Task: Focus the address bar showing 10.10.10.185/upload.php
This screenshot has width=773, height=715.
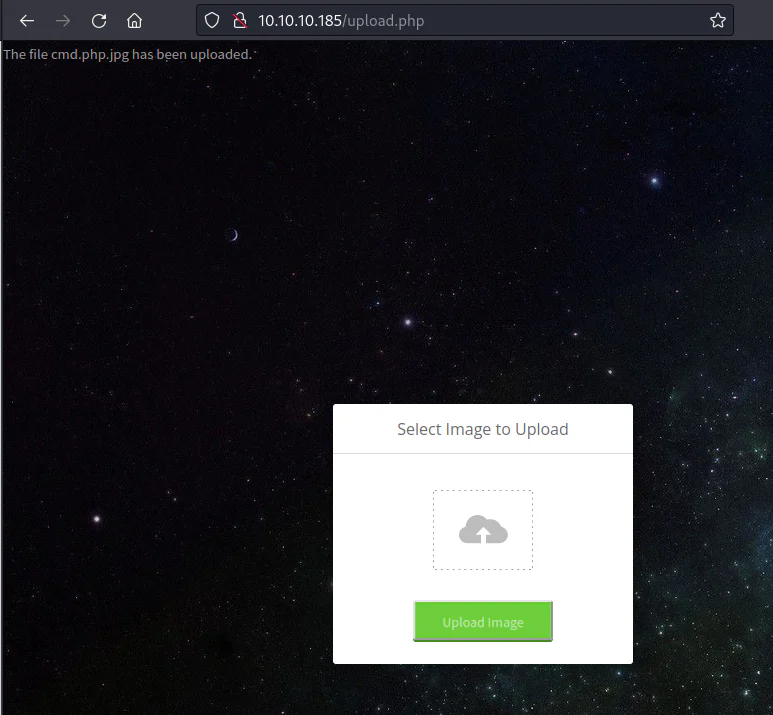Action: (465, 20)
